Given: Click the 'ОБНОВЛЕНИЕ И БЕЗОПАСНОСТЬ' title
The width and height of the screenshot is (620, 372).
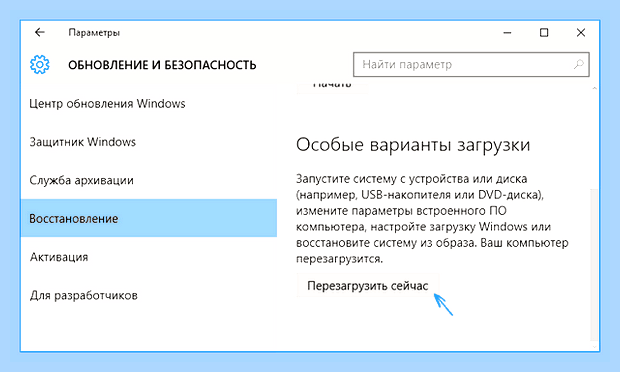Looking at the screenshot, I should (x=162, y=65).
